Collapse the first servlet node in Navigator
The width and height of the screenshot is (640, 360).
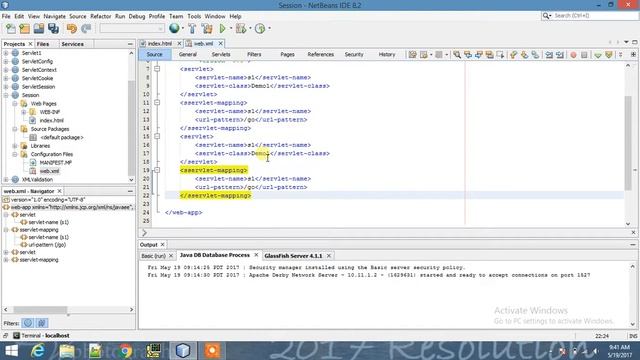(x=6, y=215)
